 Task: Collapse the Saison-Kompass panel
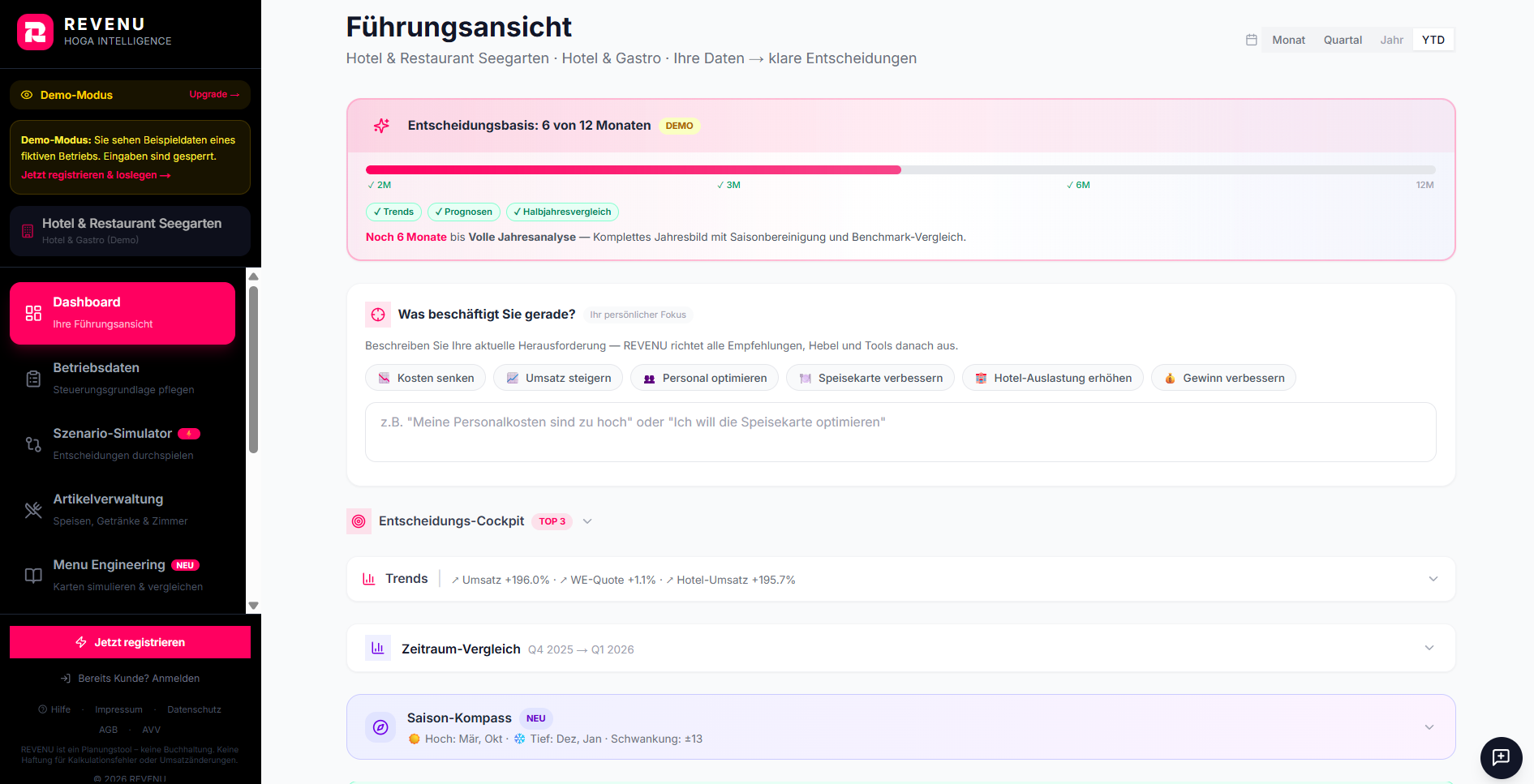[x=1429, y=727]
